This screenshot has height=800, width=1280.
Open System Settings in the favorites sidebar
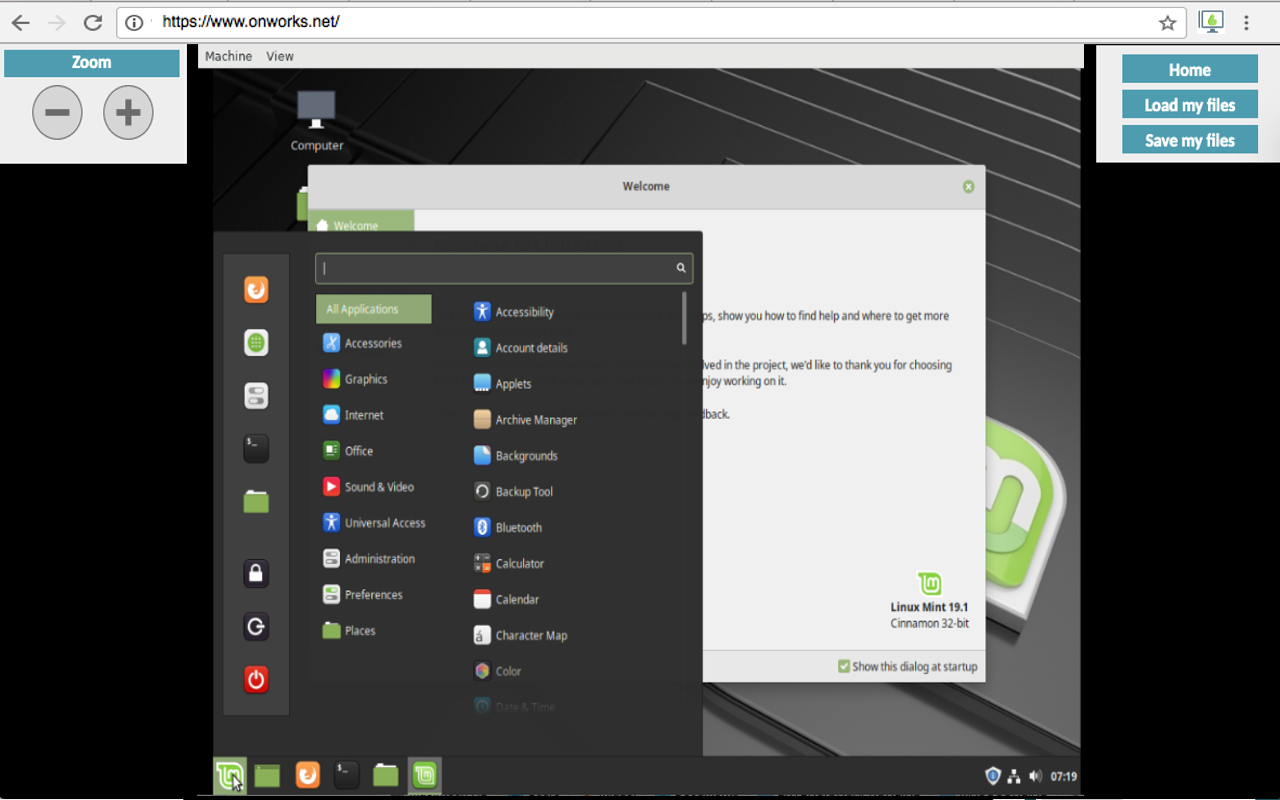point(256,396)
